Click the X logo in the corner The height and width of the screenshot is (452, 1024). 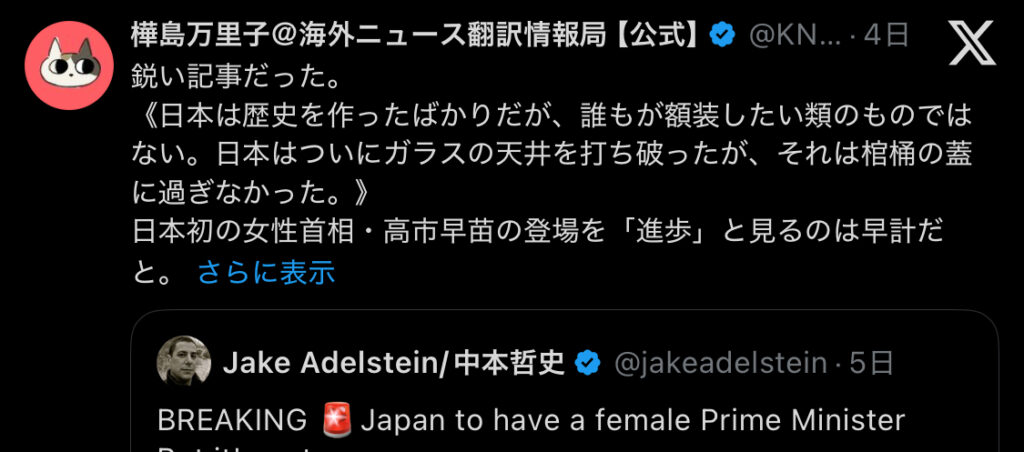972,42
